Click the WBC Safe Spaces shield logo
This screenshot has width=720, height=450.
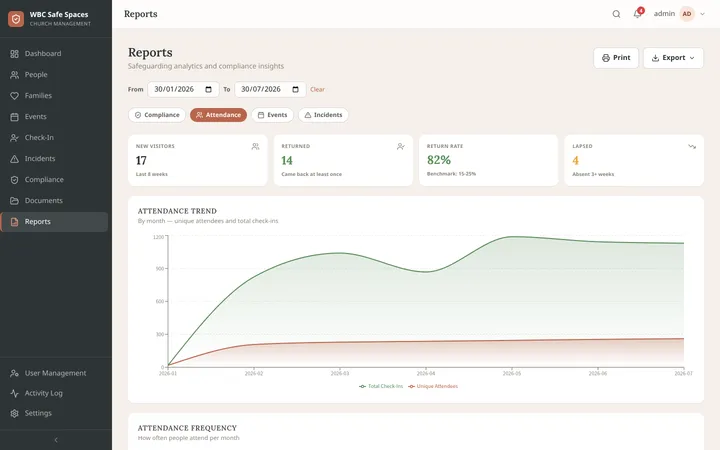tap(16, 19)
